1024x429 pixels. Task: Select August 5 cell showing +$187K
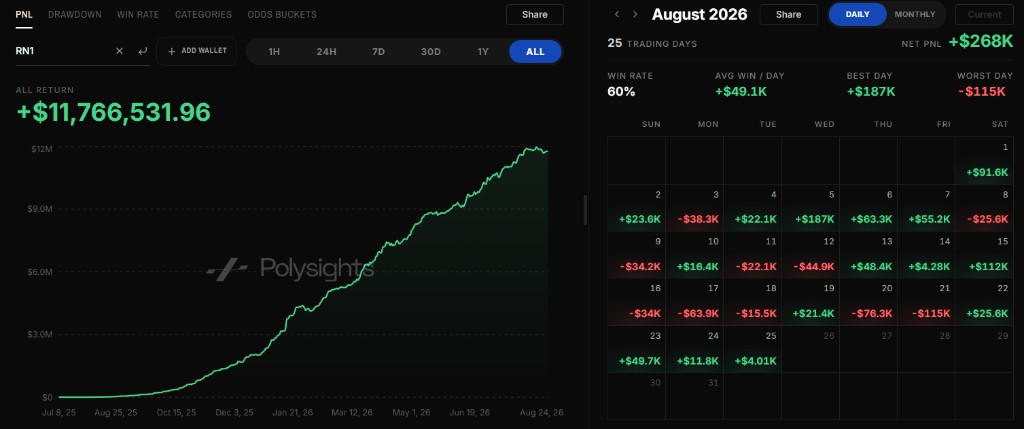click(810, 208)
